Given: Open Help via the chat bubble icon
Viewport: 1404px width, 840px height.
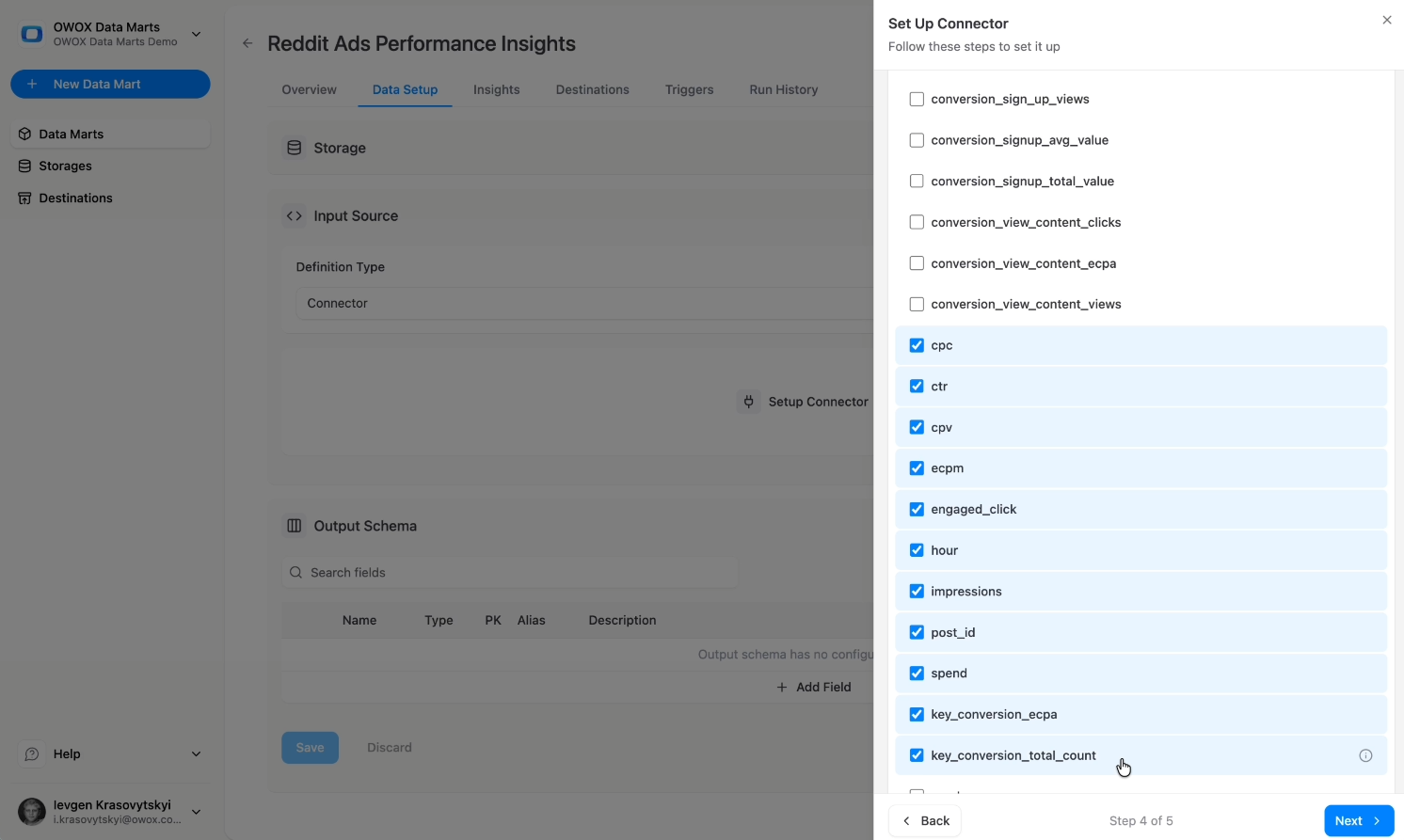Looking at the screenshot, I should pos(31,753).
